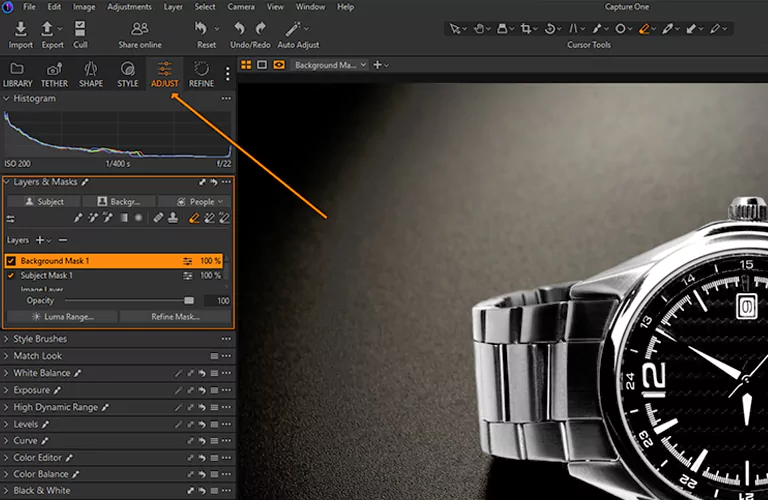Screen dimensions: 768x500
Task: Click the layer Opacity slider handle
Action: click(x=189, y=300)
